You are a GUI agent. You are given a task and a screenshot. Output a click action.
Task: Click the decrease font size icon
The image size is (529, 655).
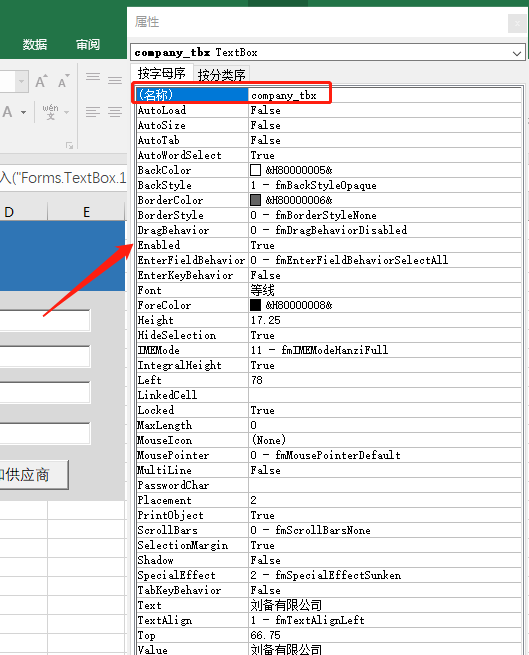pyautogui.click(x=64, y=81)
